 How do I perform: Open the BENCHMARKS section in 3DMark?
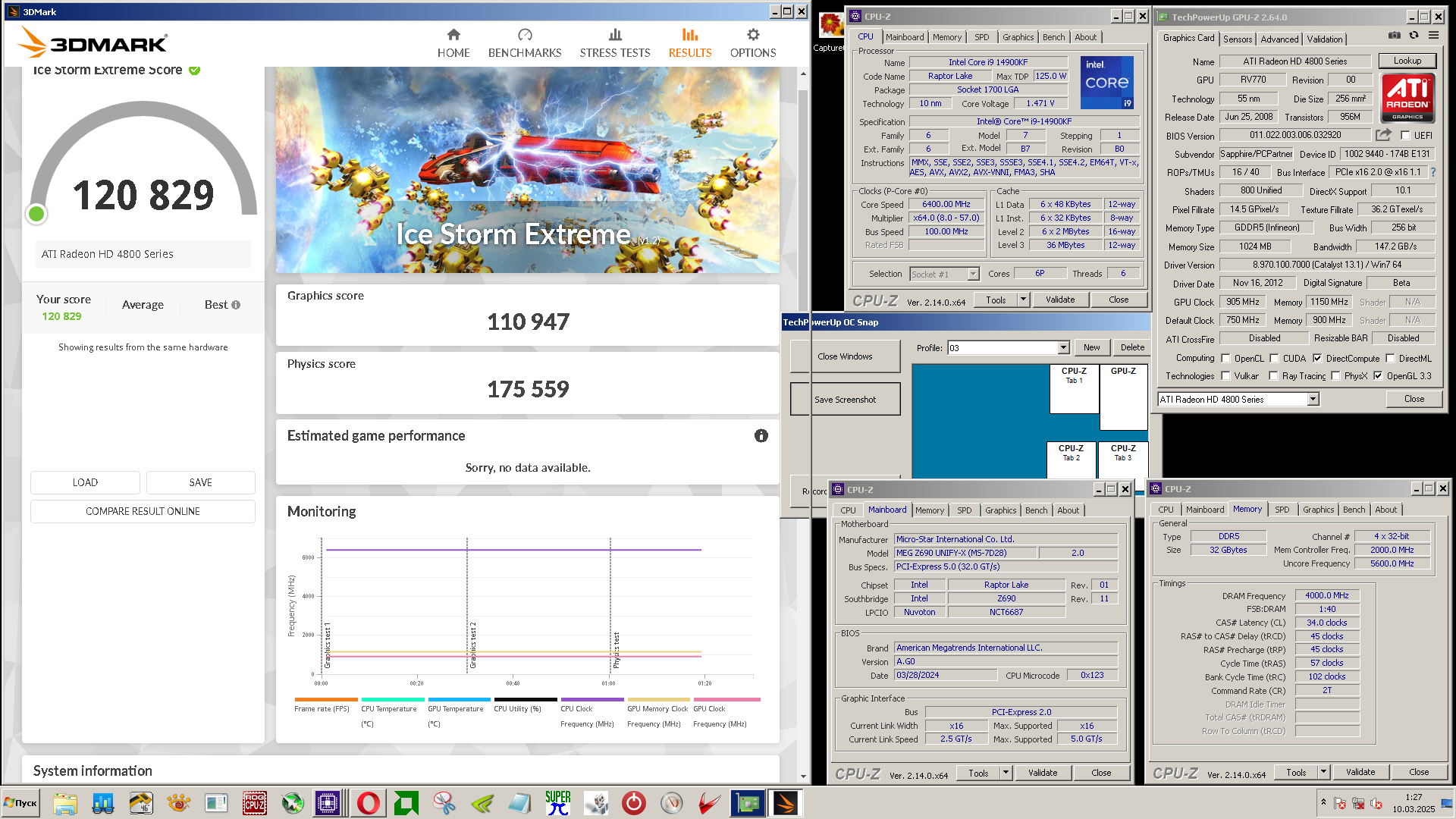tap(525, 43)
